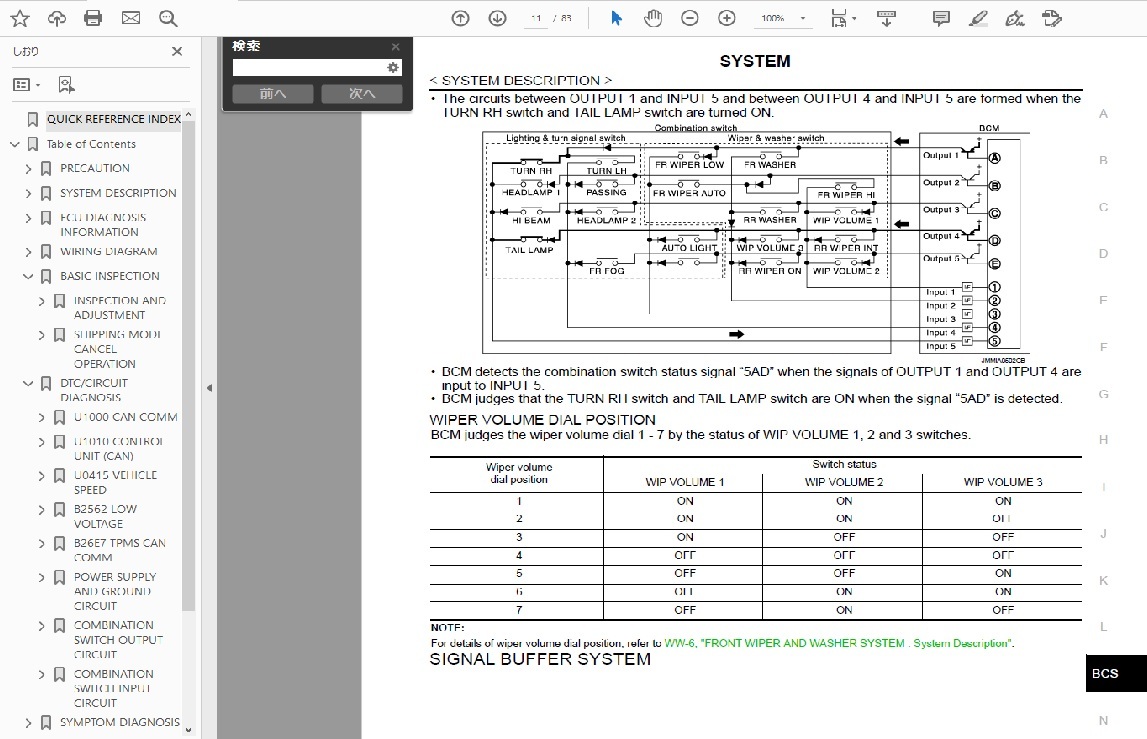Add a comment with speech bubble icon
Image resolution: width=1147 pixels, height=739 pixels.
941,18
